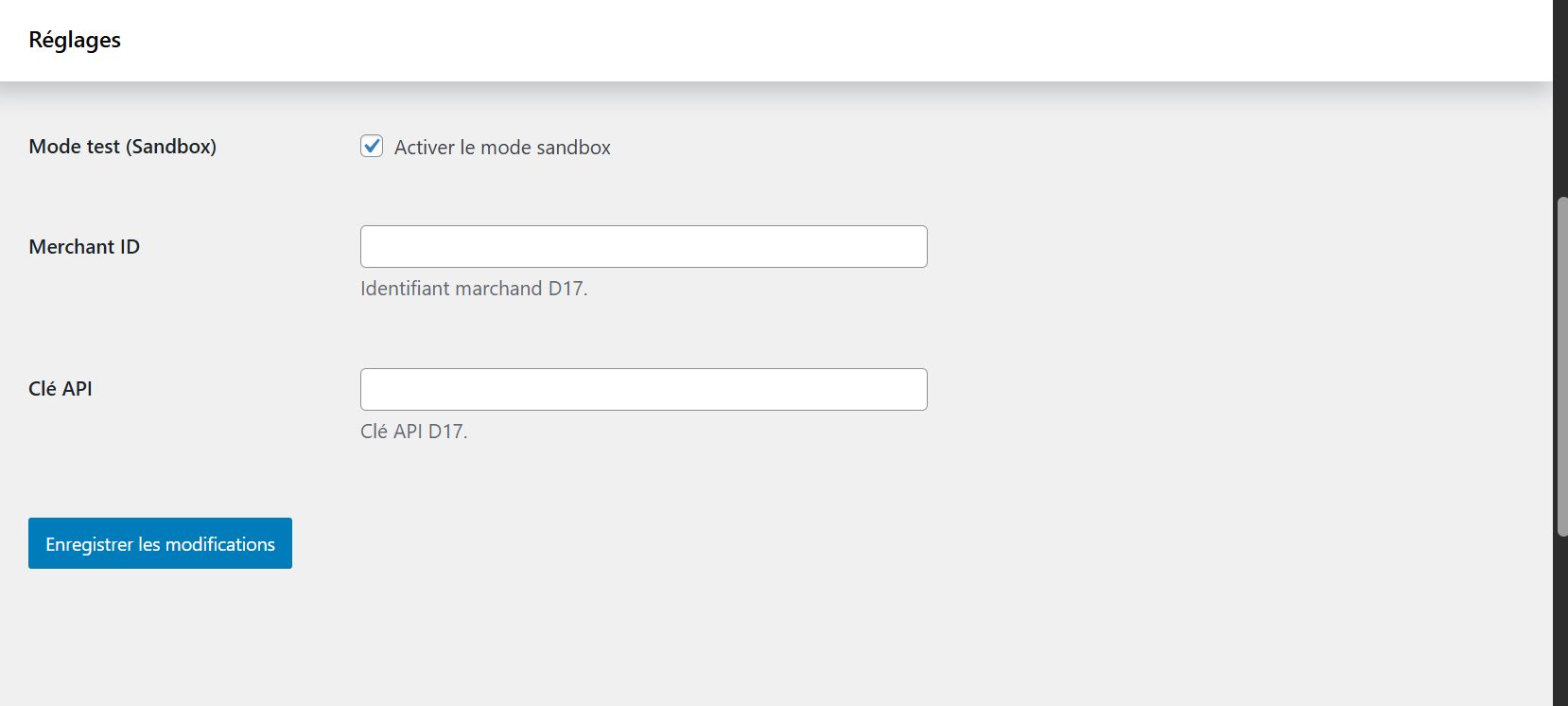The height and width of the screenshot is (706, 1568).
Task: Focus the Merchant ID text field
Action: click(643, 246)
